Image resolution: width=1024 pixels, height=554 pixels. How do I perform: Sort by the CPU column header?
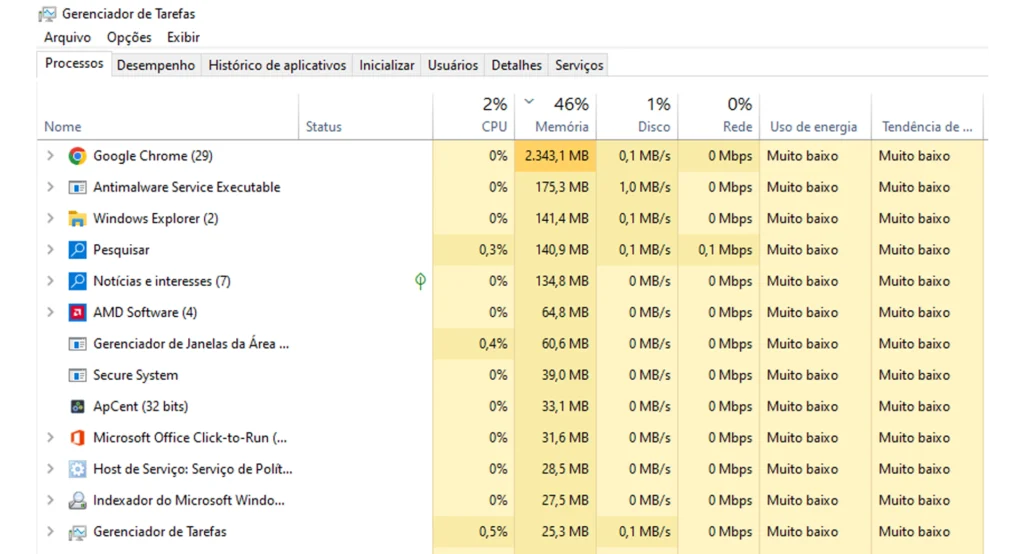(x=473, y=116)
